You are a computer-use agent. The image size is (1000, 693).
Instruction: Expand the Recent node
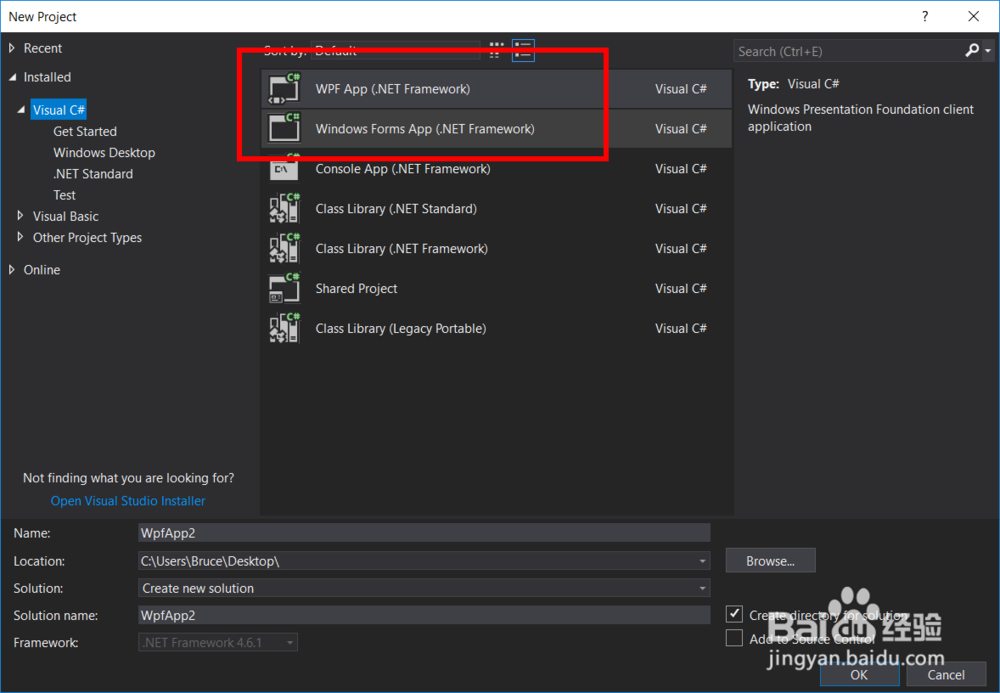tap(11, 48)
